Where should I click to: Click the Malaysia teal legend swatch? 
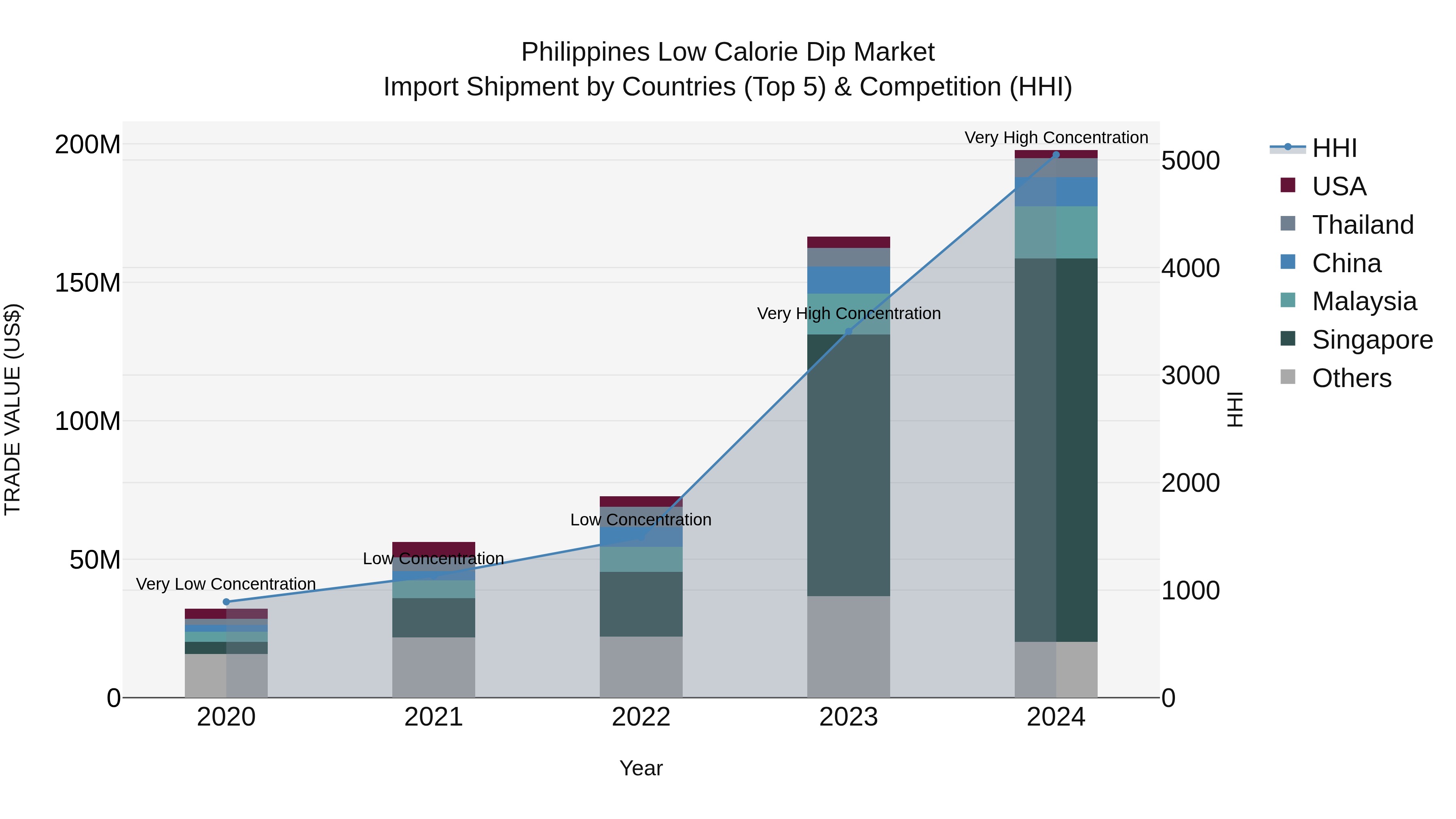point(1288,300)
